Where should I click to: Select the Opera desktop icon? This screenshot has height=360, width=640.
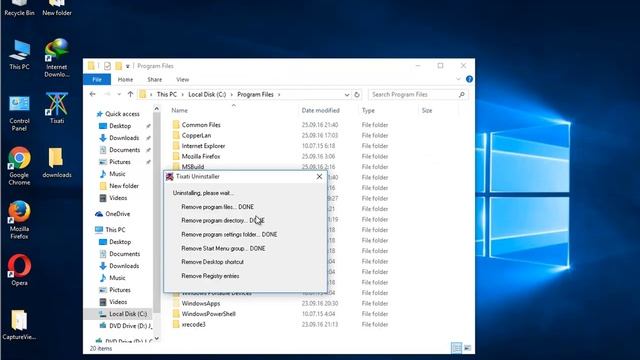[19, 270]
